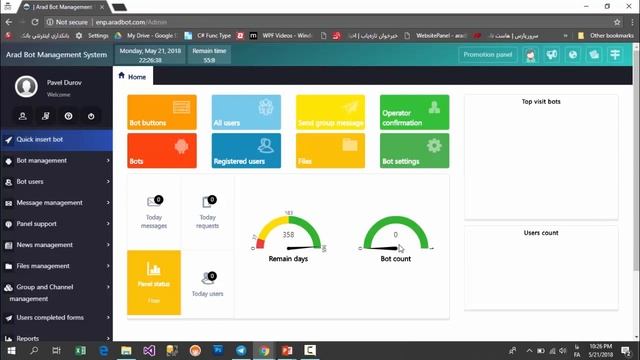Bookmark this page with the star

pos(617,22)
